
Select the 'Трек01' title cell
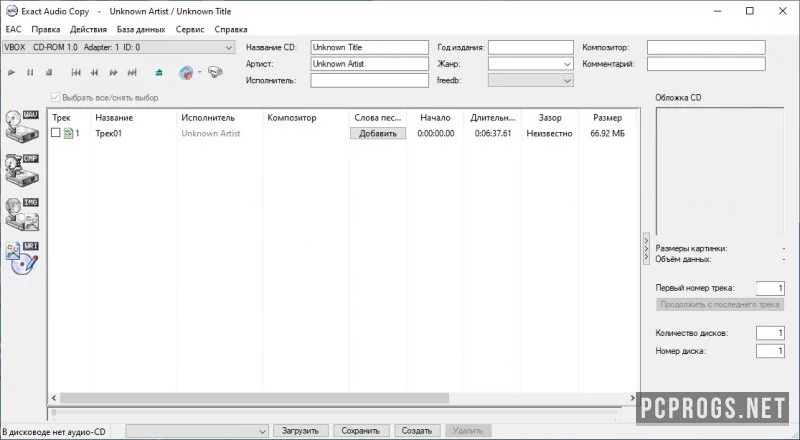click(109, 133)
